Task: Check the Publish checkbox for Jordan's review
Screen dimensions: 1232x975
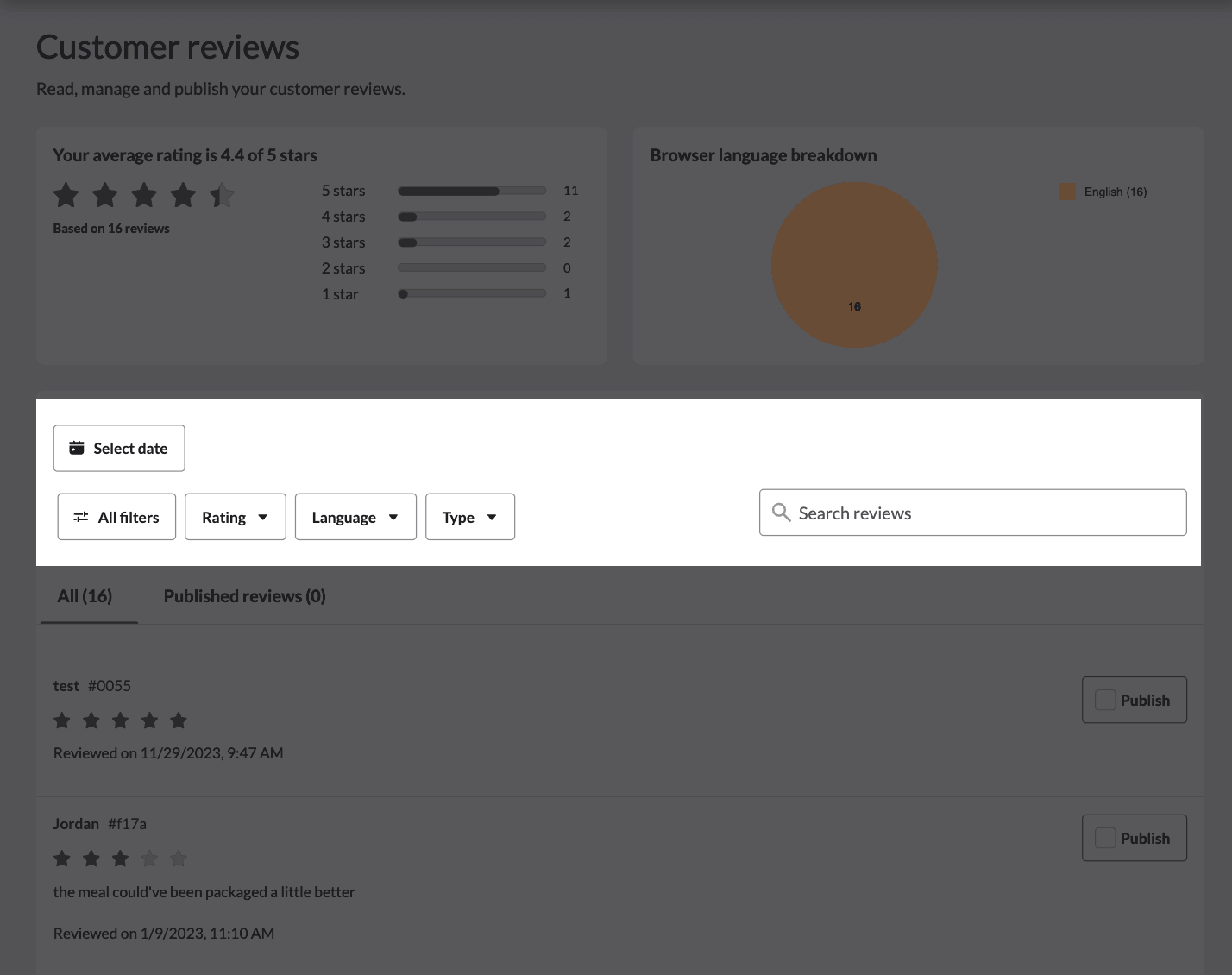Action: point(1104,837)
